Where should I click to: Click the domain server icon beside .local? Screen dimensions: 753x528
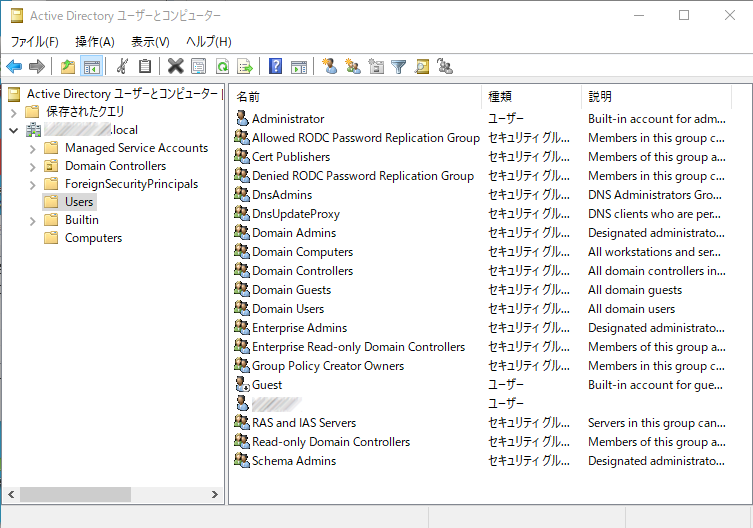(34, 130)
